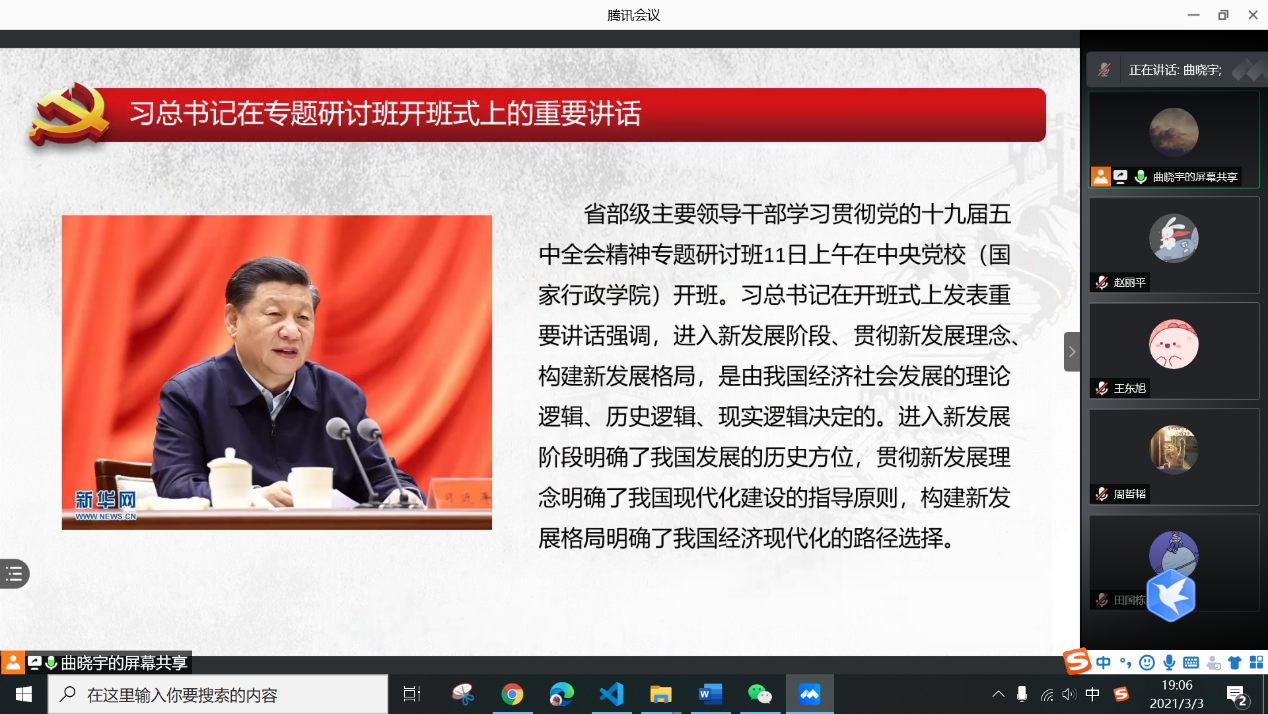Show hidden system tray icons chevron

[998, 694]
